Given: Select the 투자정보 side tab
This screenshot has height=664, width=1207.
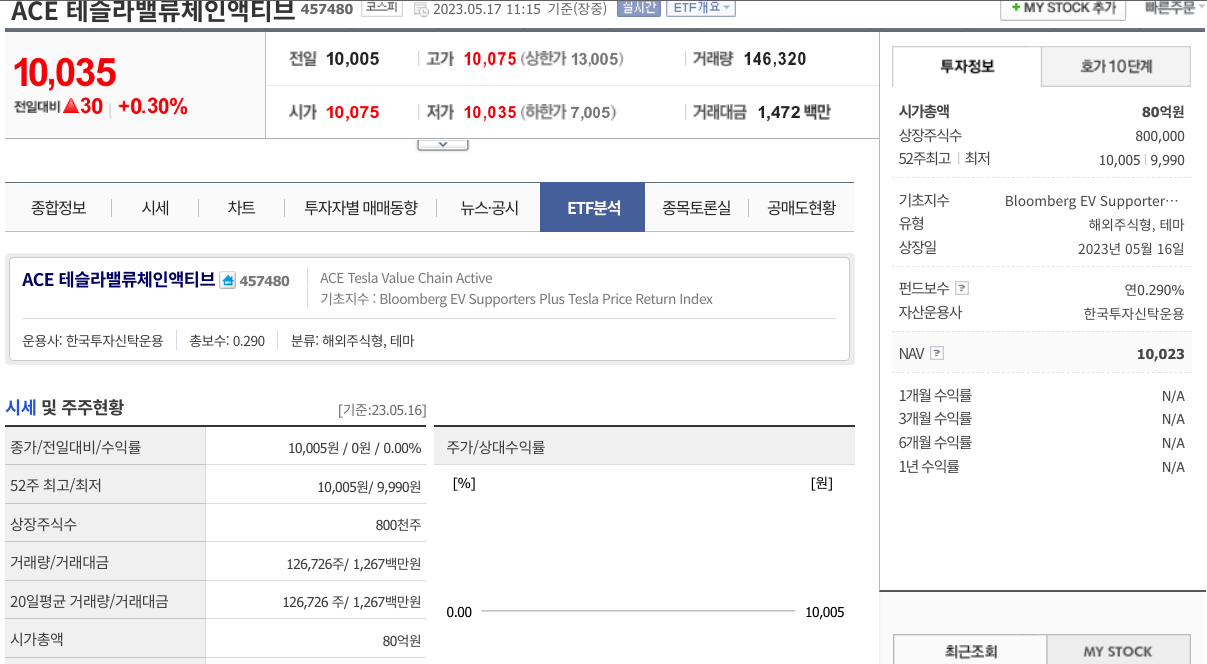Looking at the screenshot, I should click(x=967, y=67).
